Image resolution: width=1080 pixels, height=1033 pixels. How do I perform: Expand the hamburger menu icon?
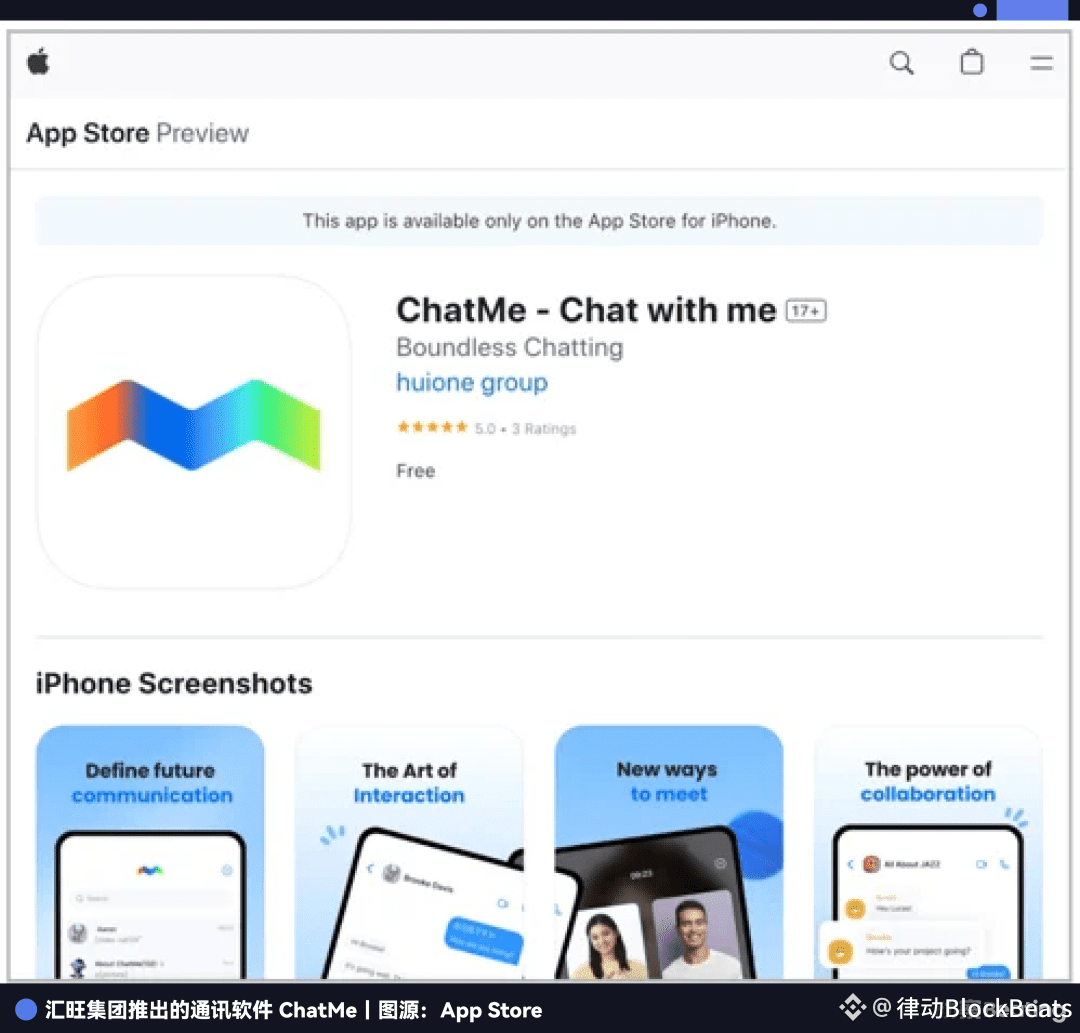(1041, 63)
